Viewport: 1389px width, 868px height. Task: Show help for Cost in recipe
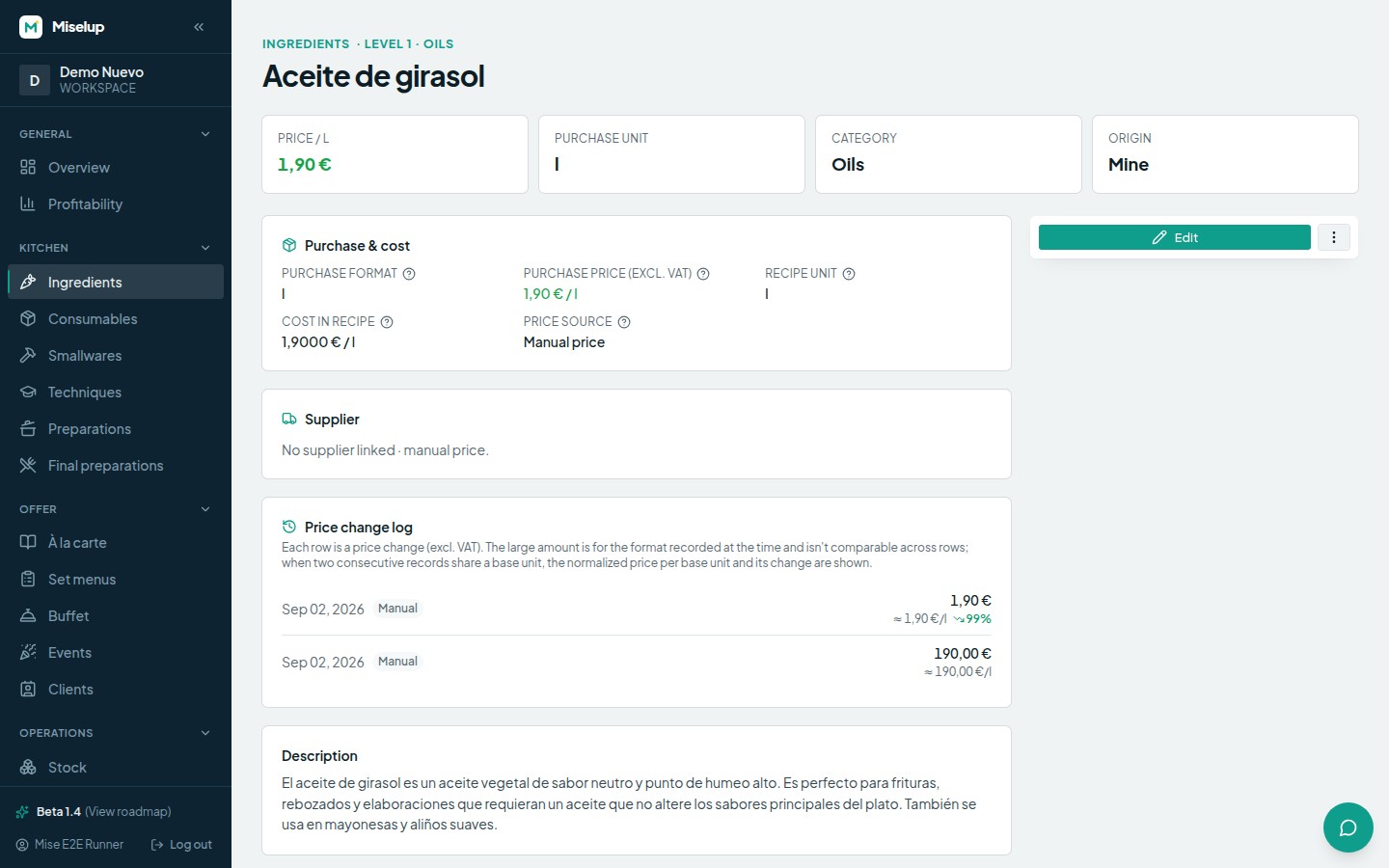point(387,322)
